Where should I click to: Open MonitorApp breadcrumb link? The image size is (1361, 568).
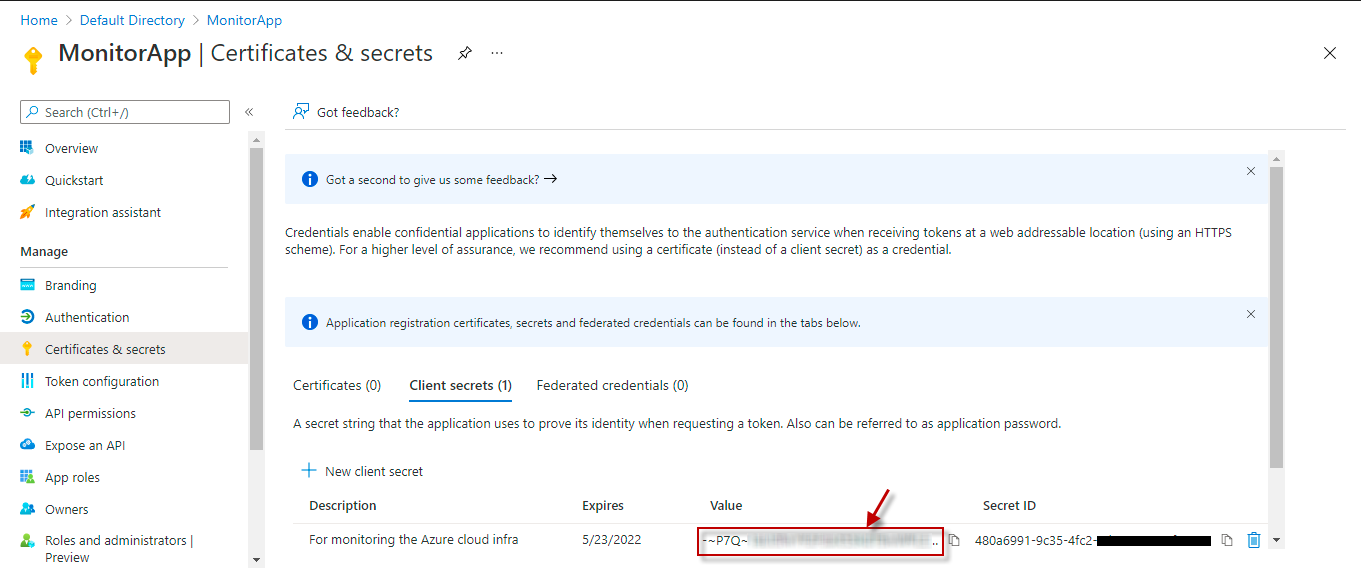244,20
